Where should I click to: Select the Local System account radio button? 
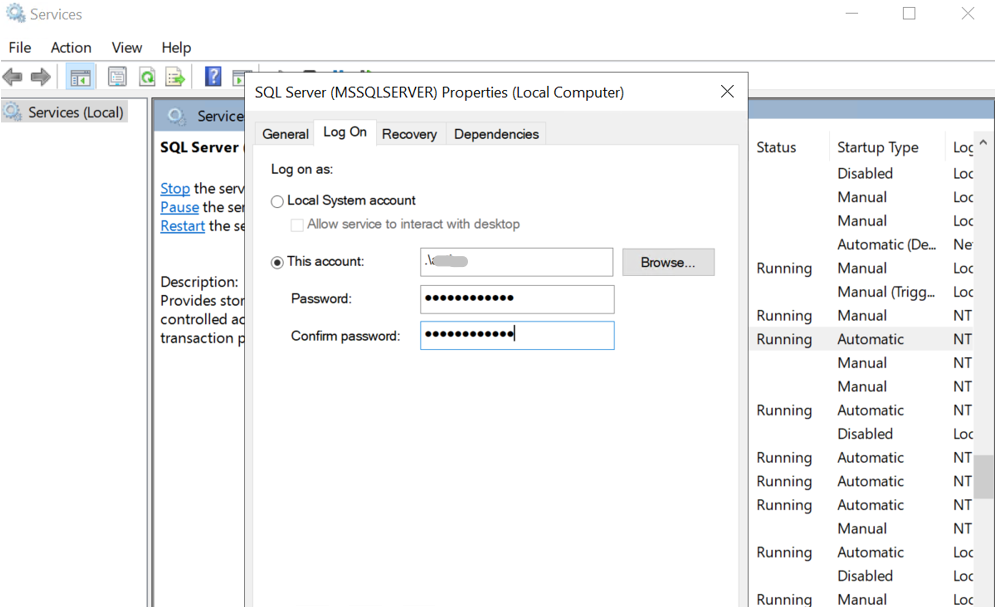click(277, 201)
